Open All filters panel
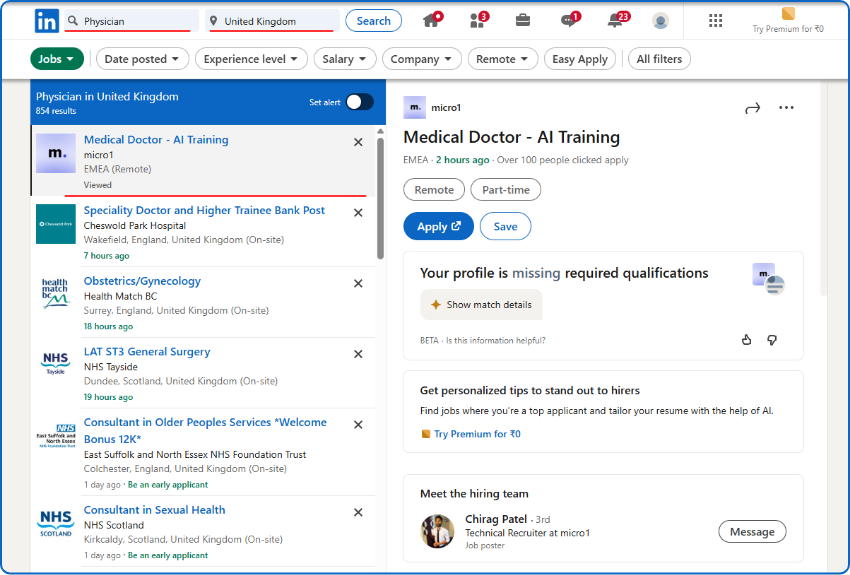850x575 pixels. (659, 59)
